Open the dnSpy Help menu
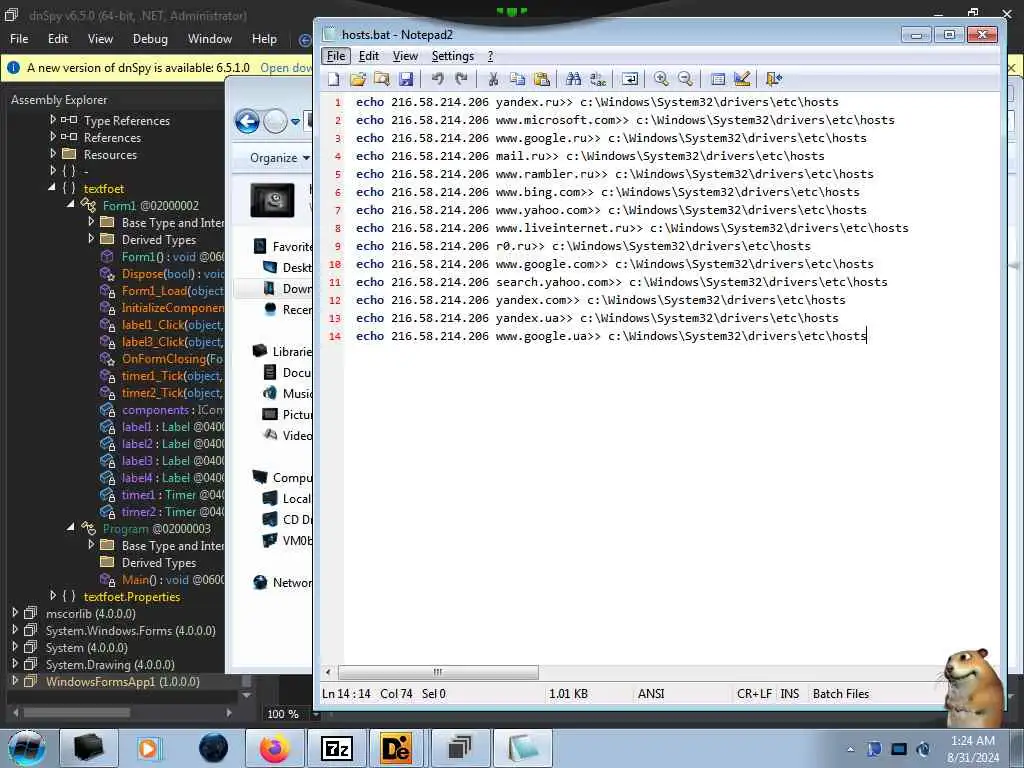 click(264, 39)
